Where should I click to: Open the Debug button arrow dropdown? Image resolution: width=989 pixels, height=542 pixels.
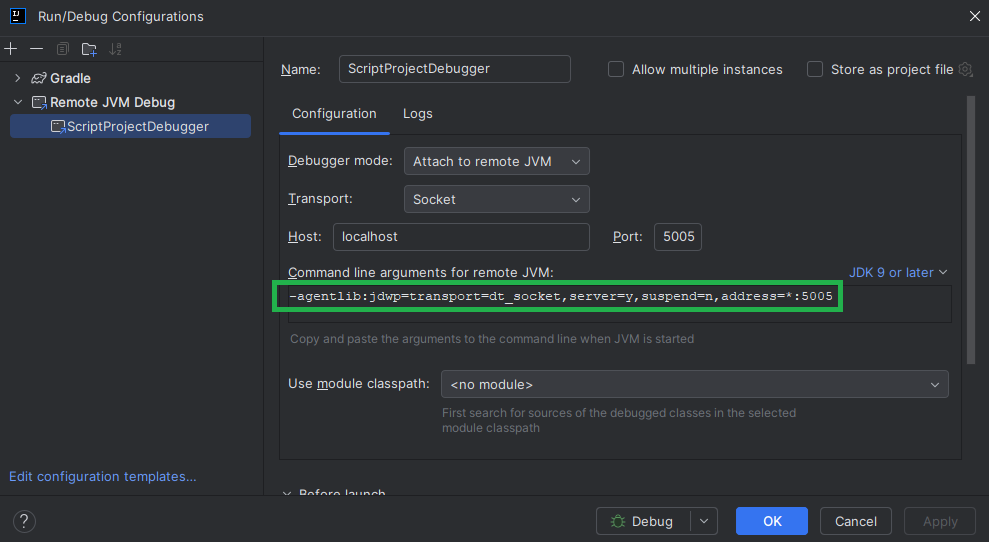click(x=704, y=521)
